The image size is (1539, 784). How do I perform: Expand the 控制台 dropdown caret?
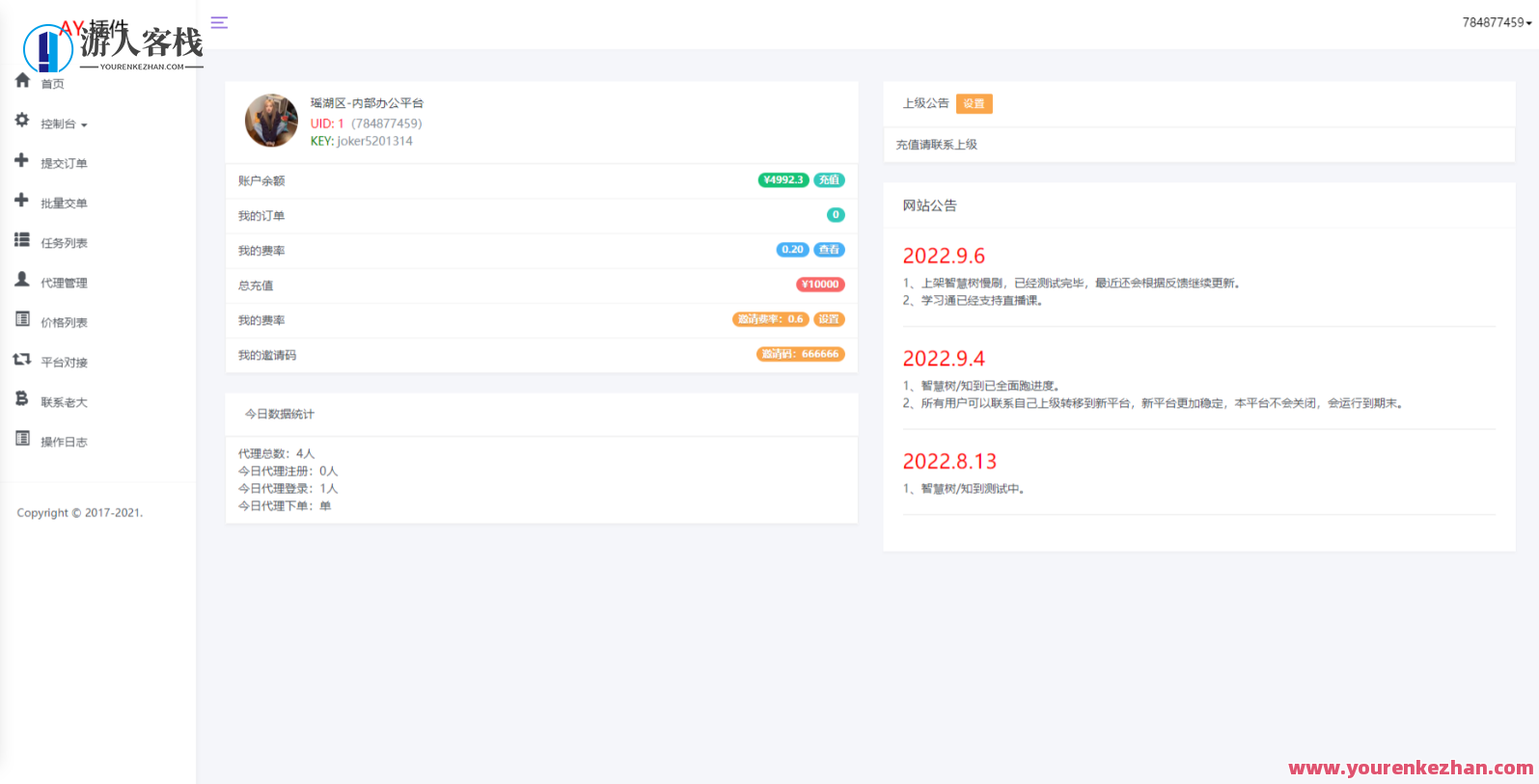84,125
